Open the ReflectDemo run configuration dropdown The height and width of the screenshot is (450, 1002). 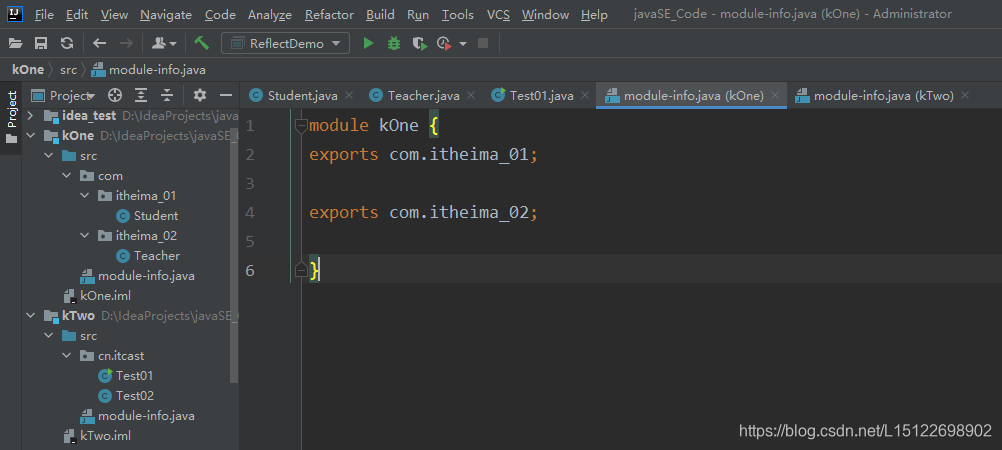tap(286, 43)
